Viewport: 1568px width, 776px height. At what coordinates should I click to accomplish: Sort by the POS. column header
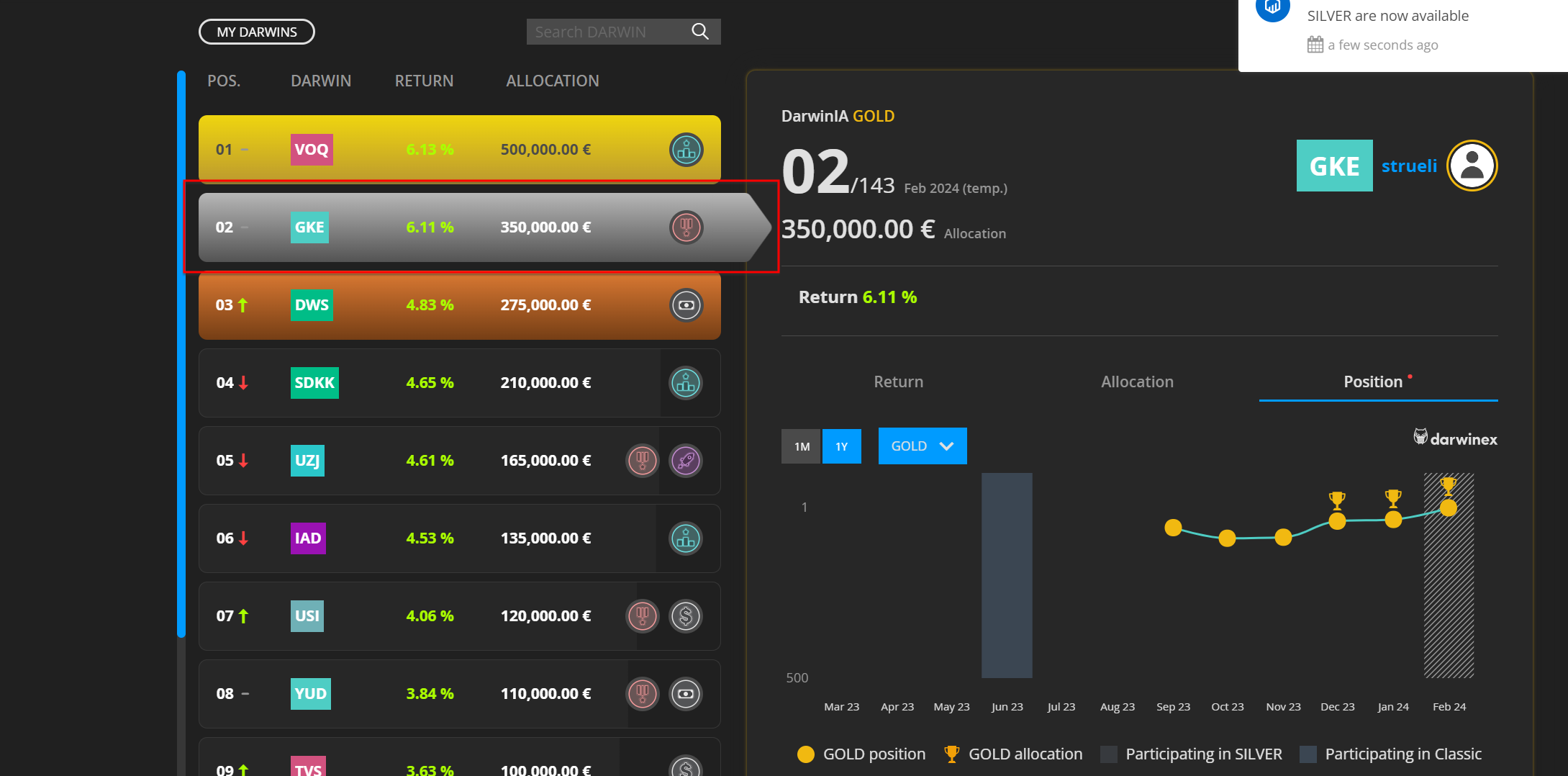224,81
